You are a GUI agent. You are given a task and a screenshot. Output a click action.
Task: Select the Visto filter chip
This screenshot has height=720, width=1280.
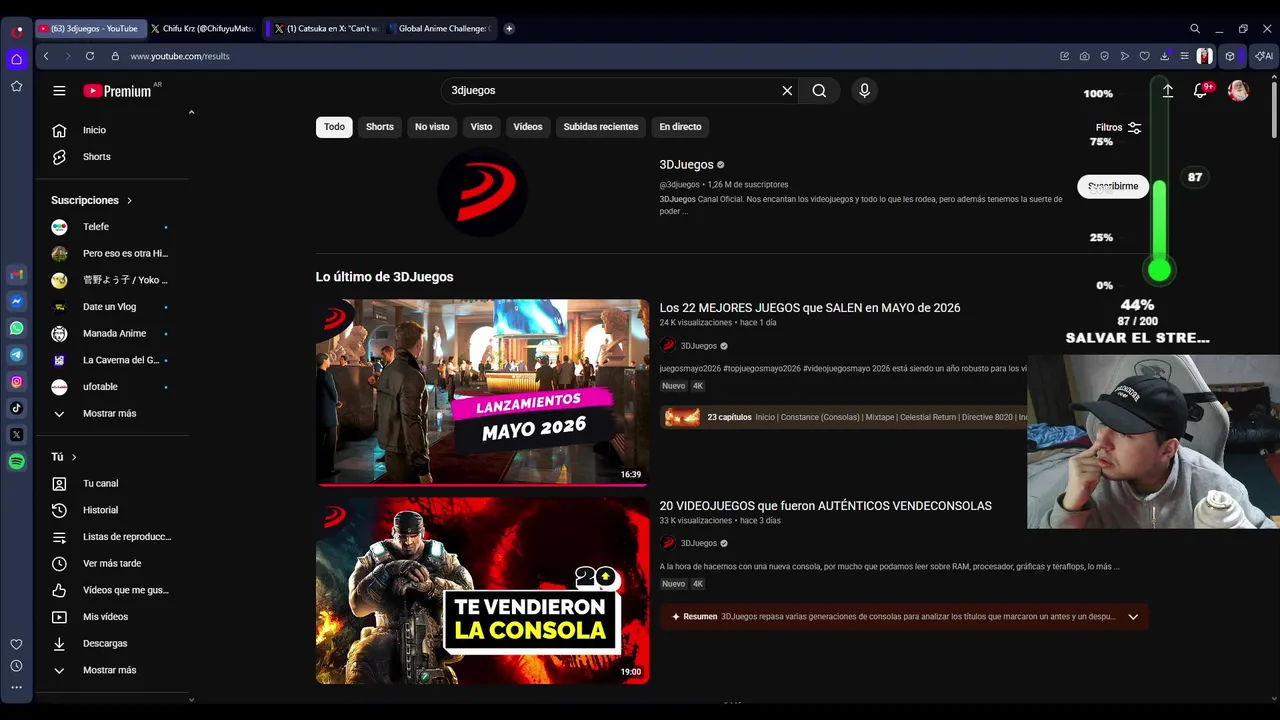[x=482, y=127]
